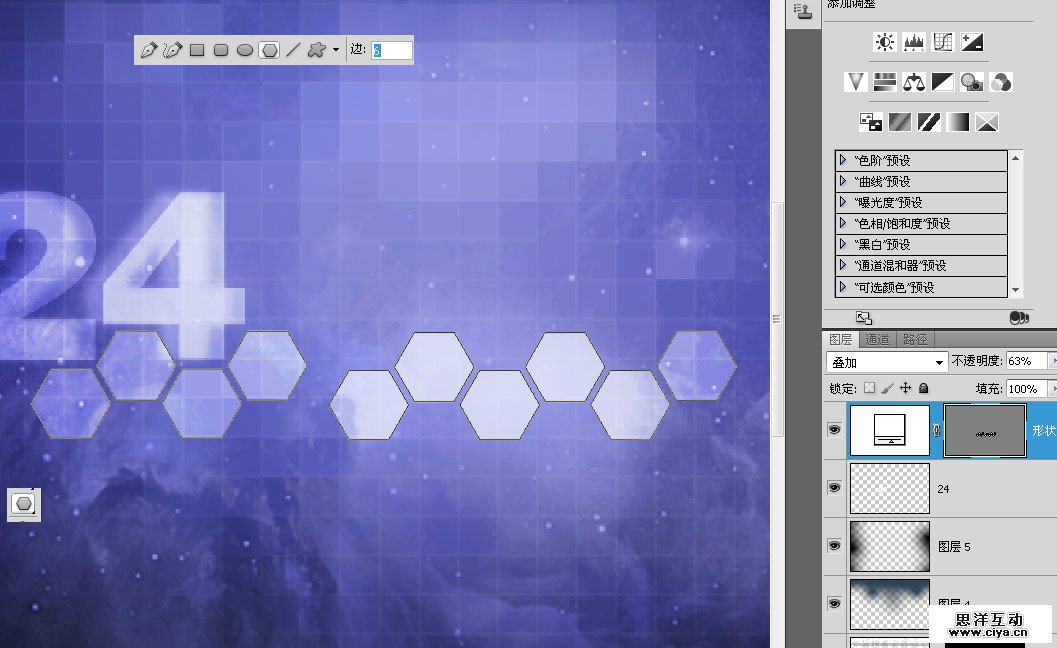Image resolution: width=1057 pixels, height=648 pixels.
Task: Click the 边 sides input field
Action: 391,50
